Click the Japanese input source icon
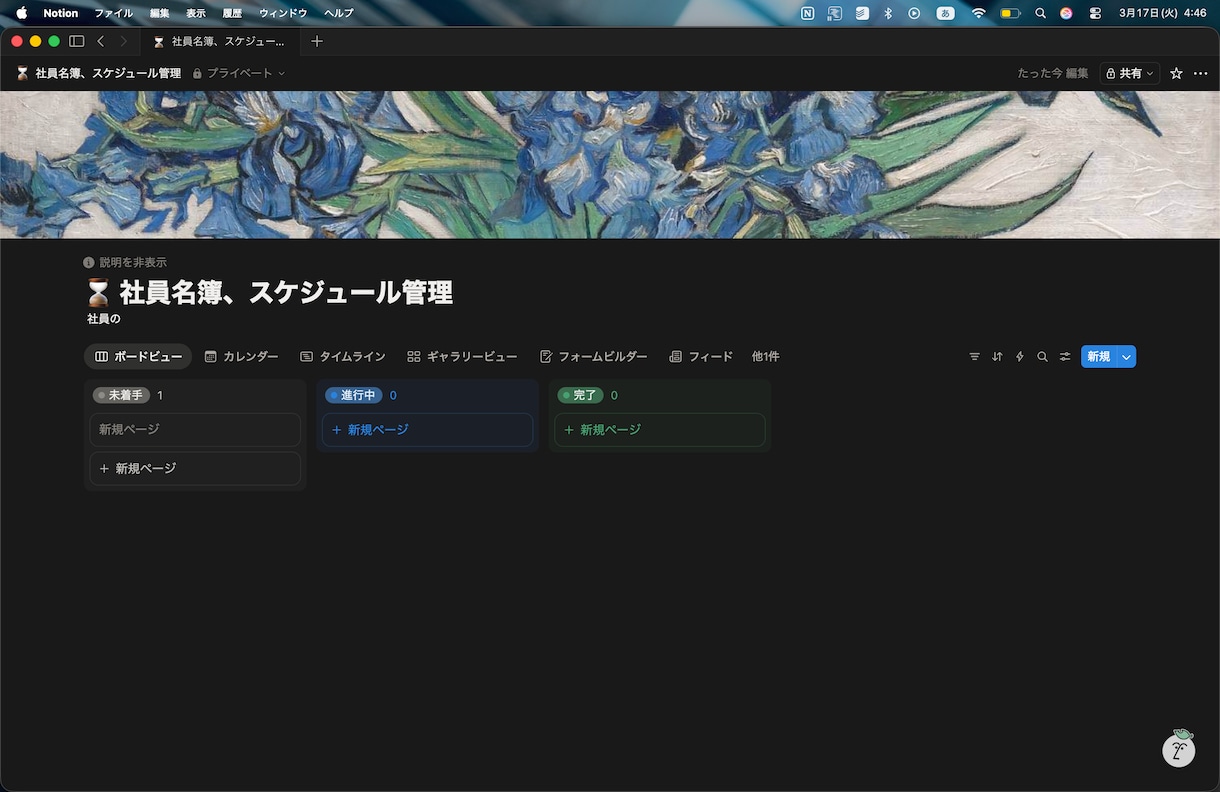 pos(945,13)
